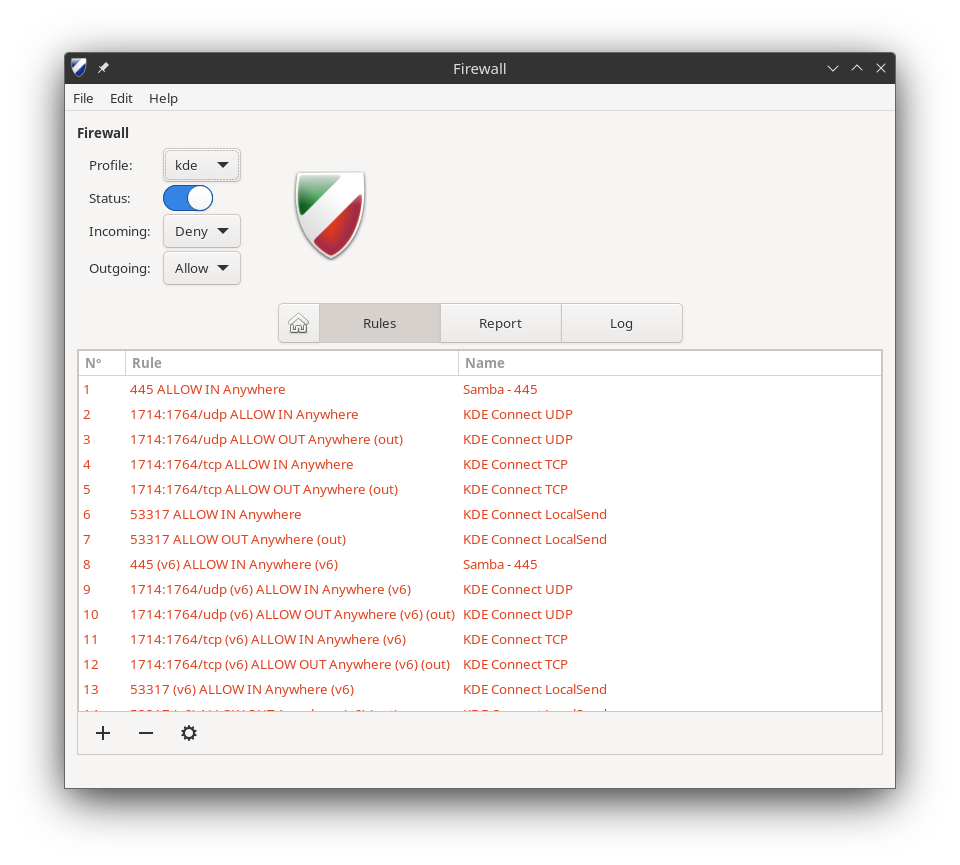Image resolution: width=960 pixels, height=865 pixels.
Task: Click 'KDE Connect UDP' name in row 3
Action: pyautogui.click(x=518, y=440)
